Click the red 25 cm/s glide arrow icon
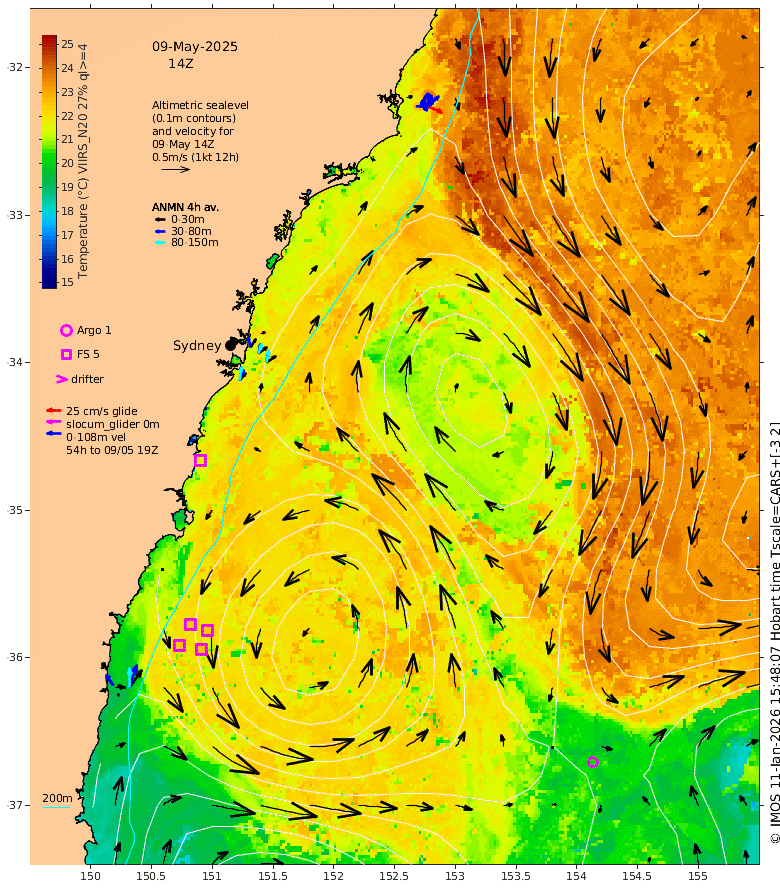Screen dimensions: 780x890 pyautogui.click(x=53, y=410)
